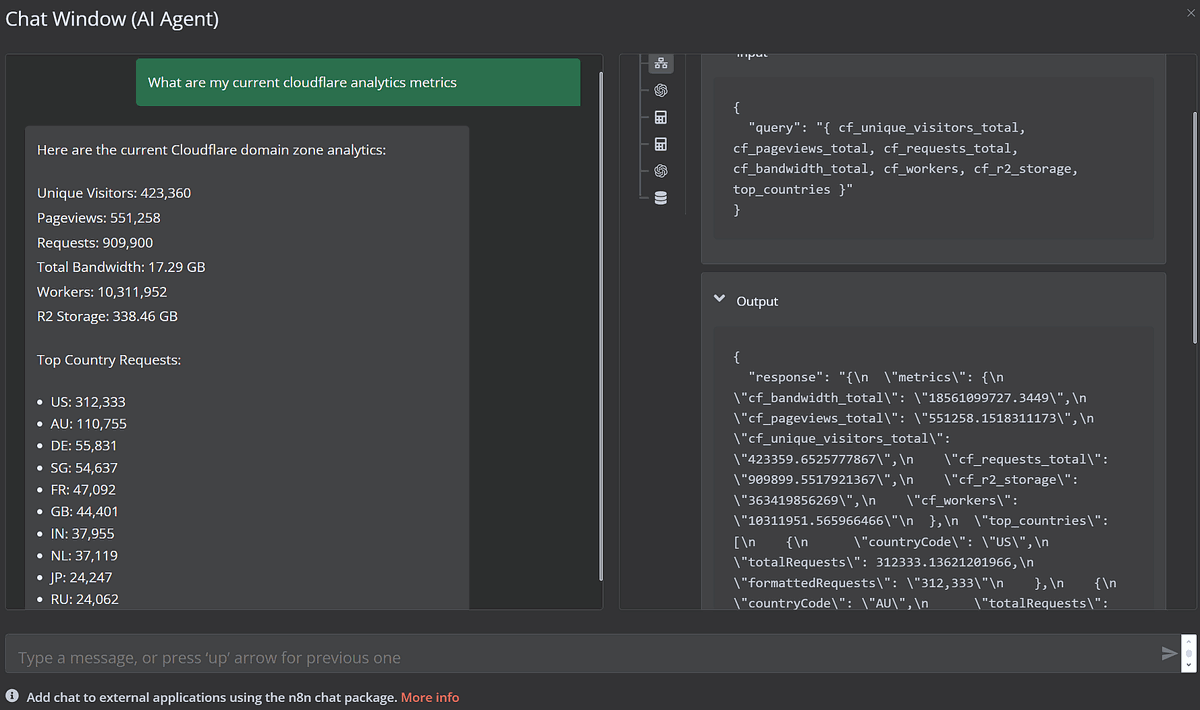
Task: Open the OpenAI node just above the database icon
Action: 660,170
